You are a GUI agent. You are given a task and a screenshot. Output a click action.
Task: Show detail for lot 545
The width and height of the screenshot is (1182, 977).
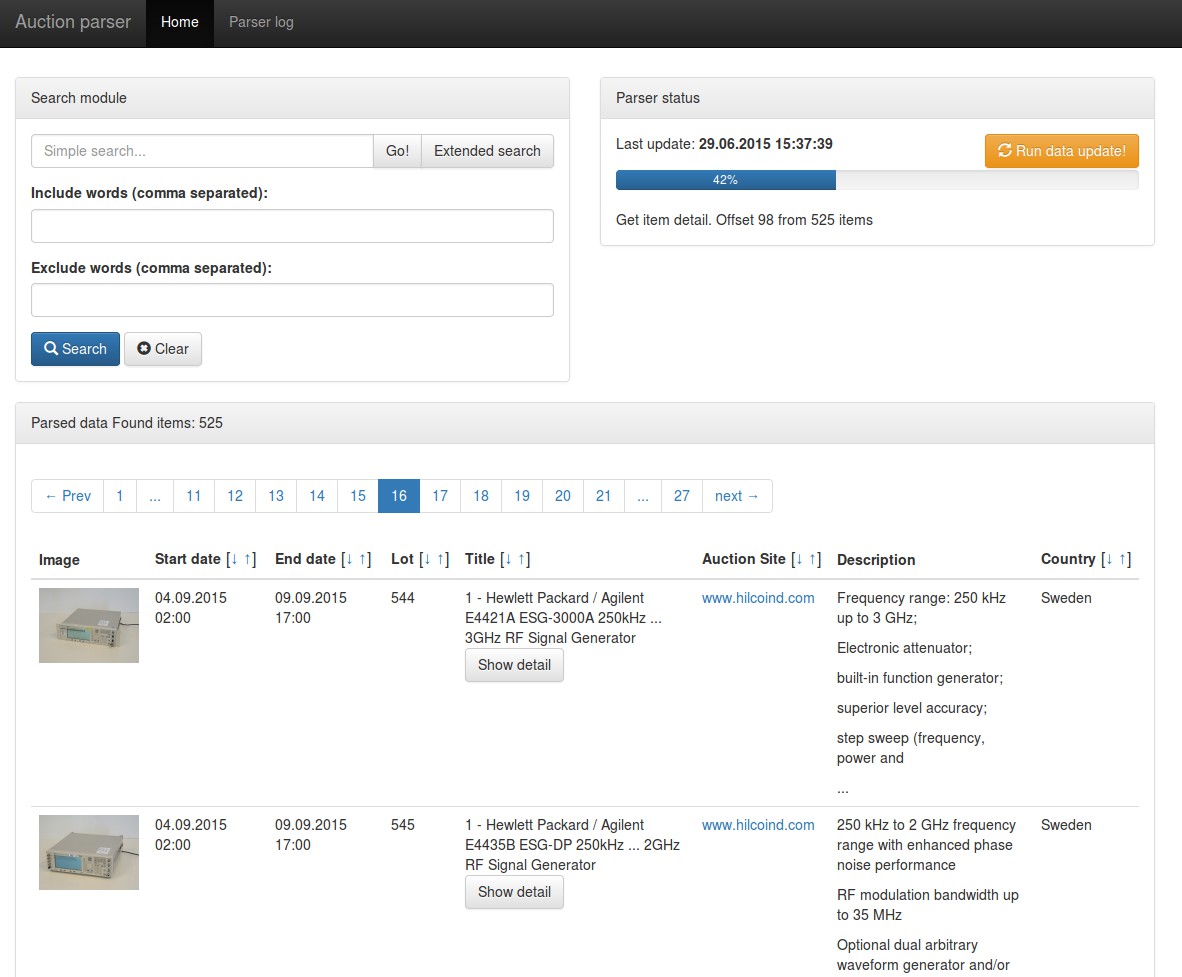click(x=514, y=892)
